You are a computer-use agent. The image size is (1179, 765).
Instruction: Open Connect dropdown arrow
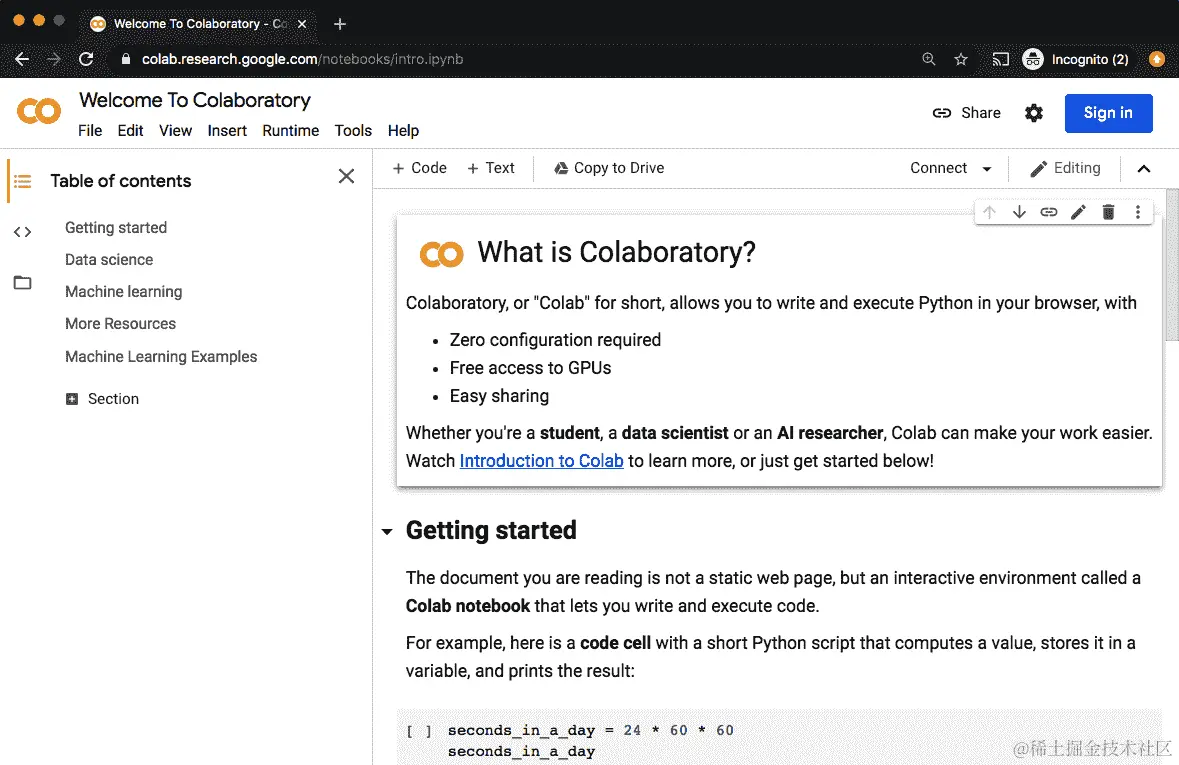(987, 169)
